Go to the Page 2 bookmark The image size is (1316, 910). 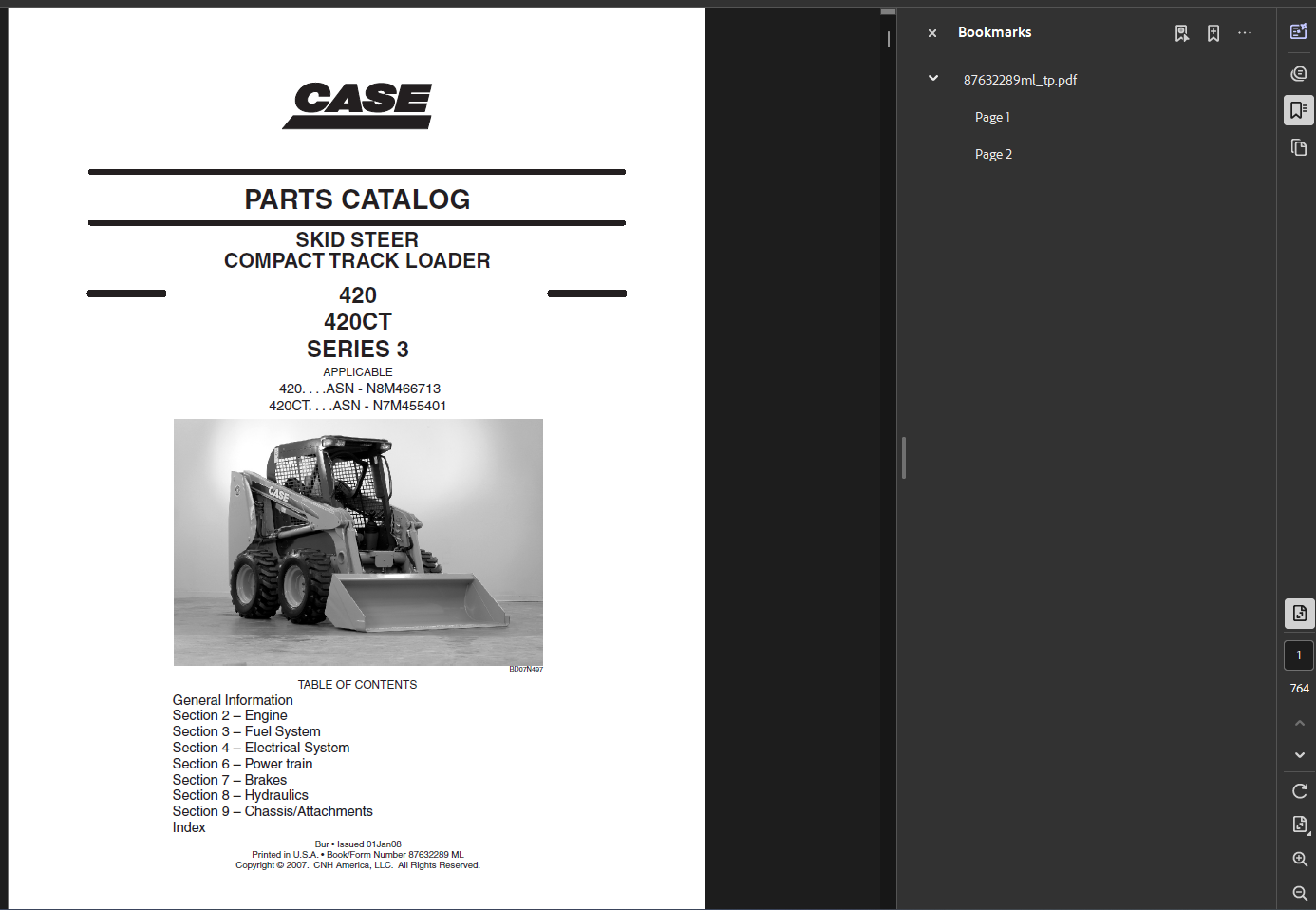pos(993,154)
